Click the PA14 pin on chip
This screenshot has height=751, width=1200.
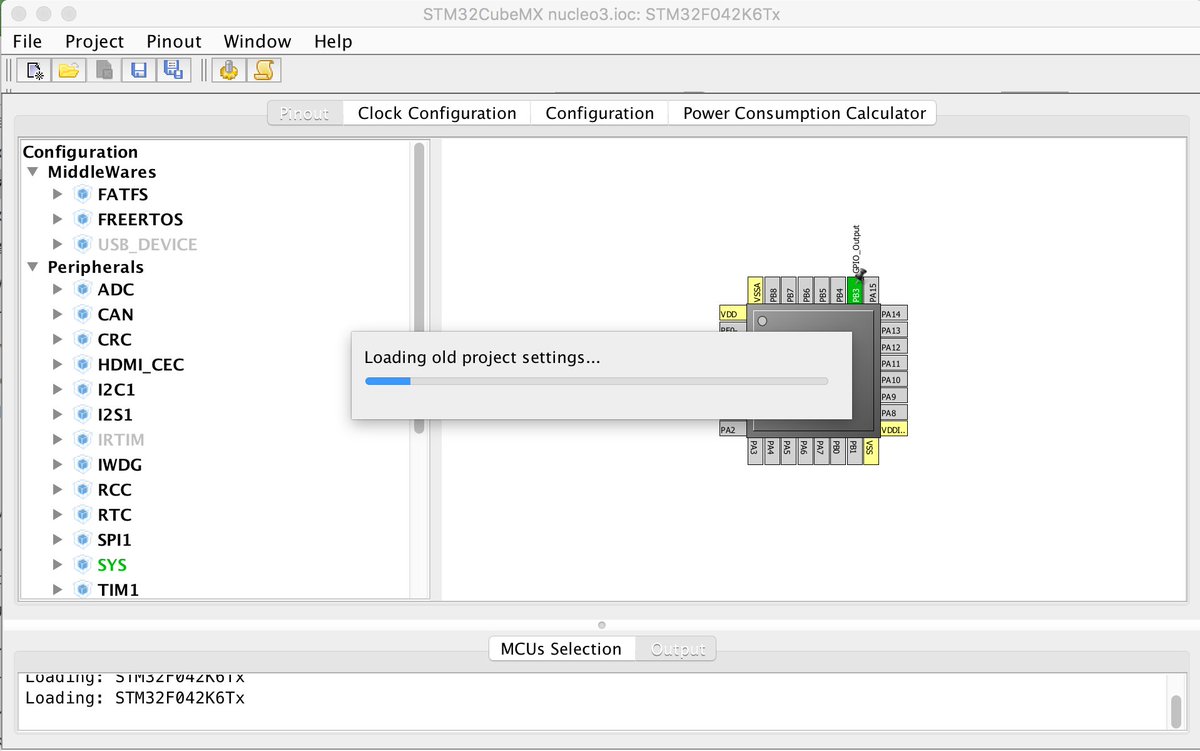click(893, 314)
